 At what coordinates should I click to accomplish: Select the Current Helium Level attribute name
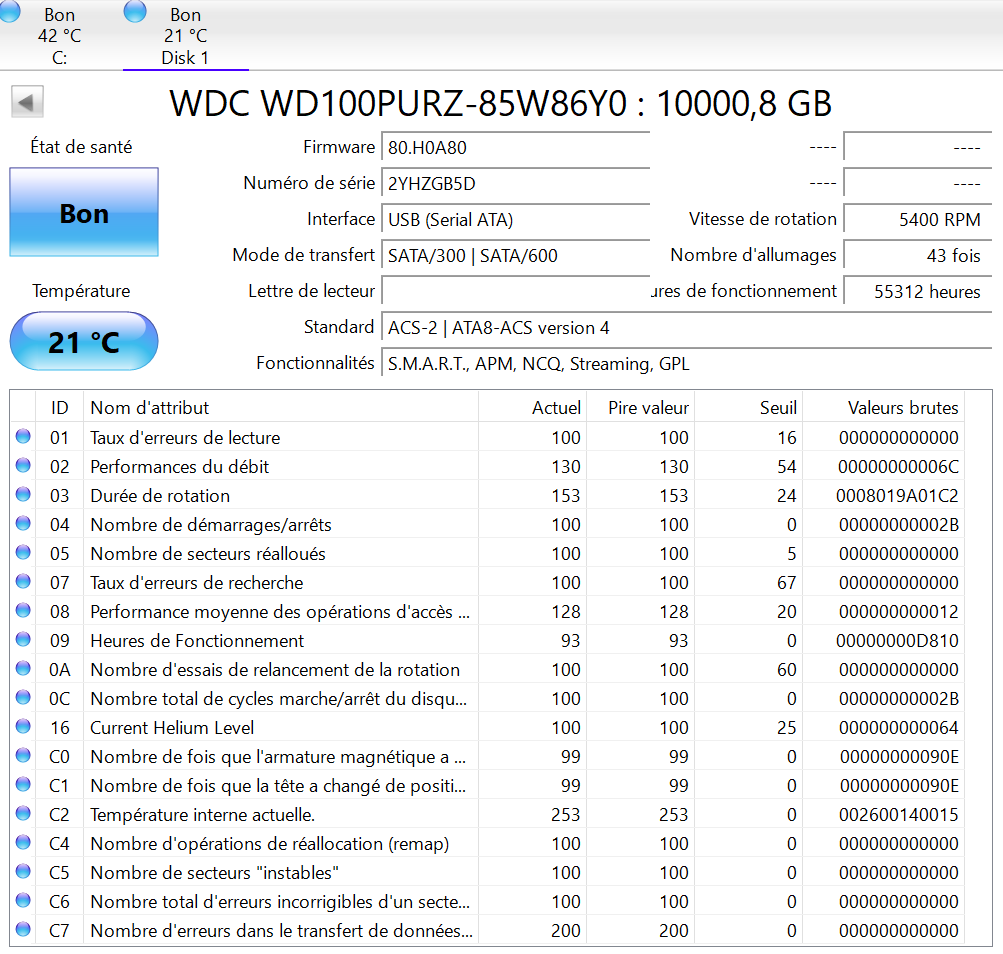pos(172,727)
